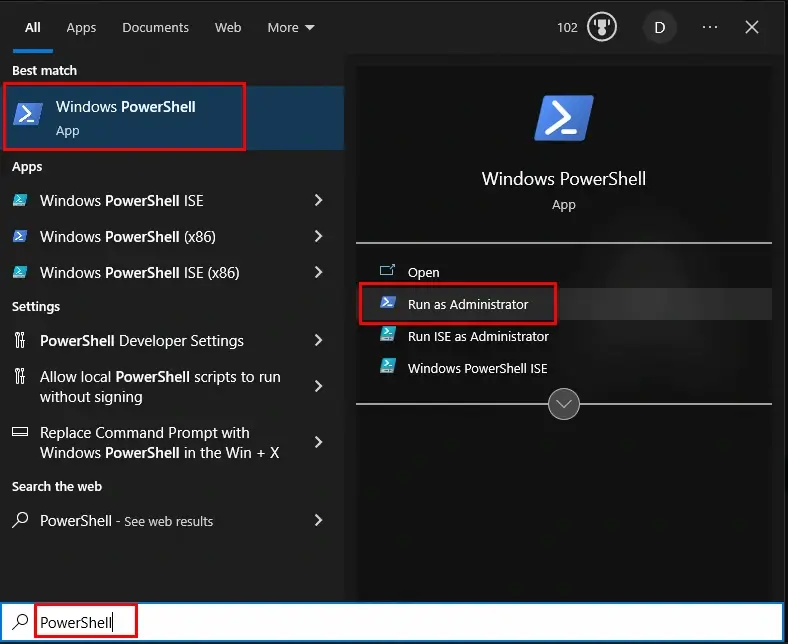Click the three-dot options icon
Image resolution: width=788 pixels, height=644 pixels.
[710, 27]
